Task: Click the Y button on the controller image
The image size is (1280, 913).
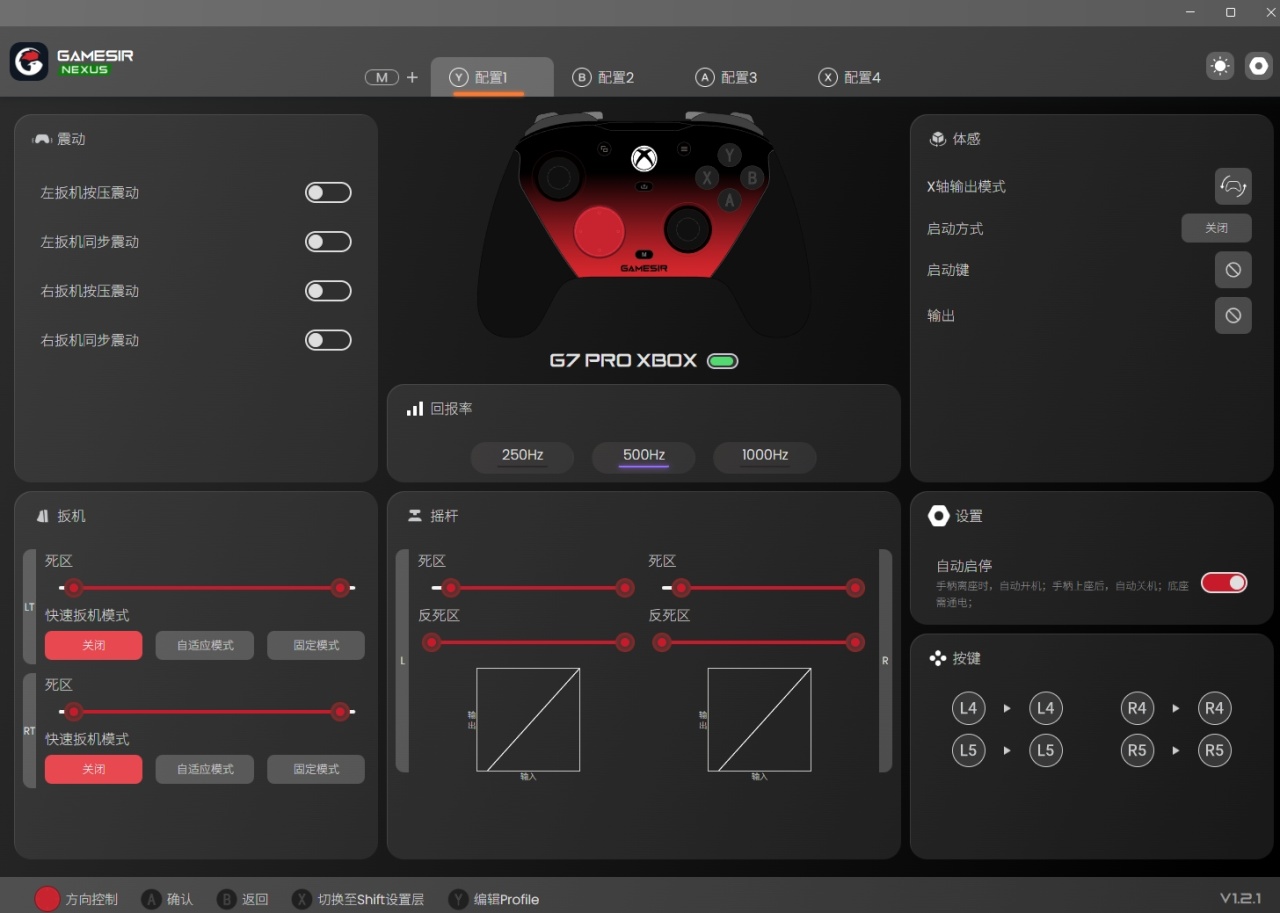Action: pyautogui.click(x=730, y=155)
